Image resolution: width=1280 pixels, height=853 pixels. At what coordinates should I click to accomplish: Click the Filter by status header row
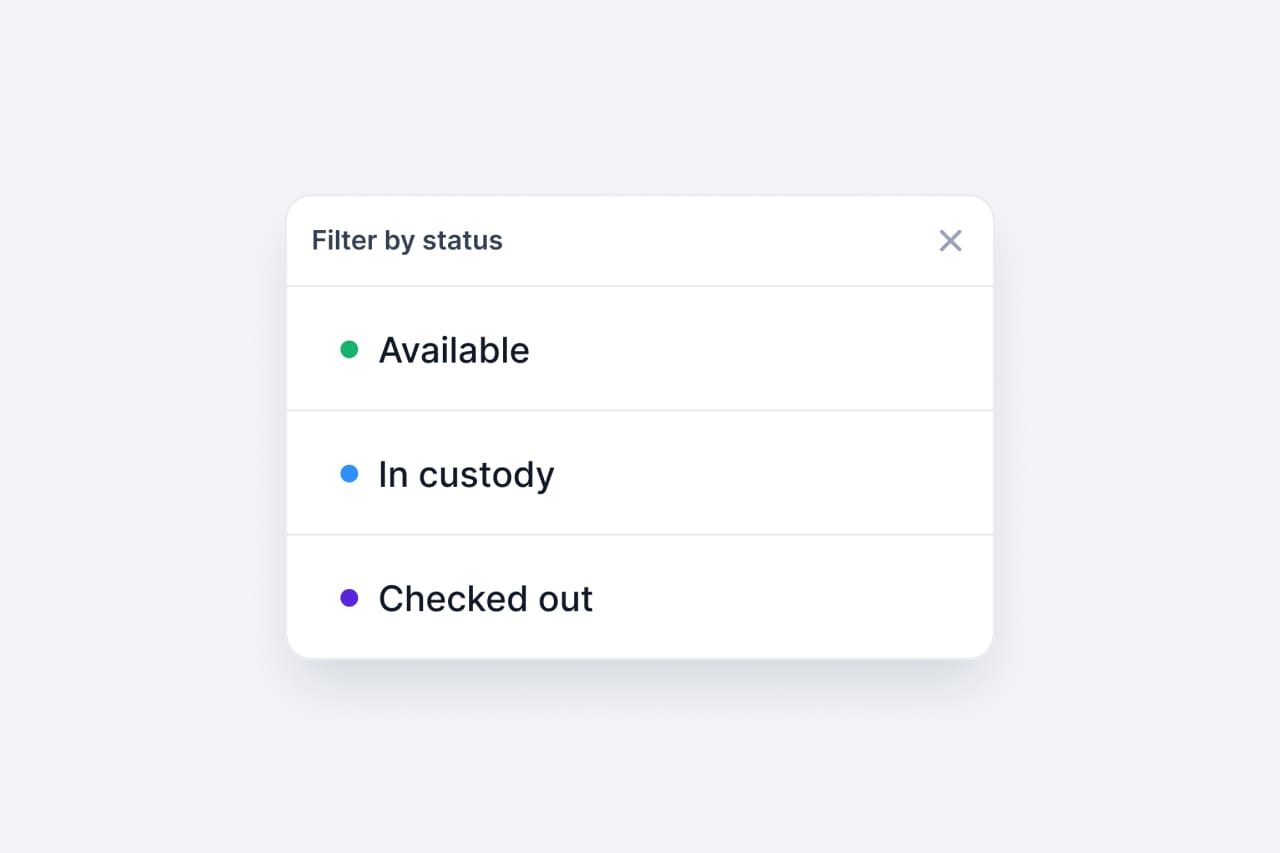pos(640,240)
